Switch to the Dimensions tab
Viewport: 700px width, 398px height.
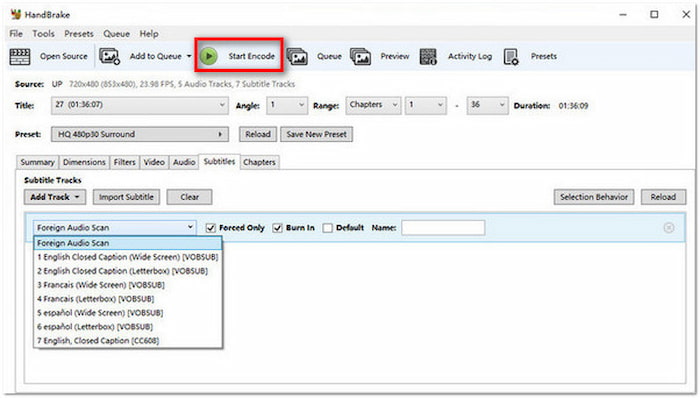pos(84,162)
